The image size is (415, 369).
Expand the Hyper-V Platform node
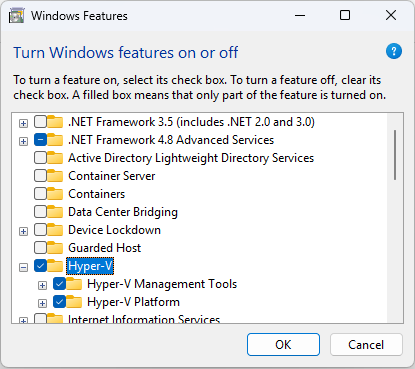[x=42, y=304]
